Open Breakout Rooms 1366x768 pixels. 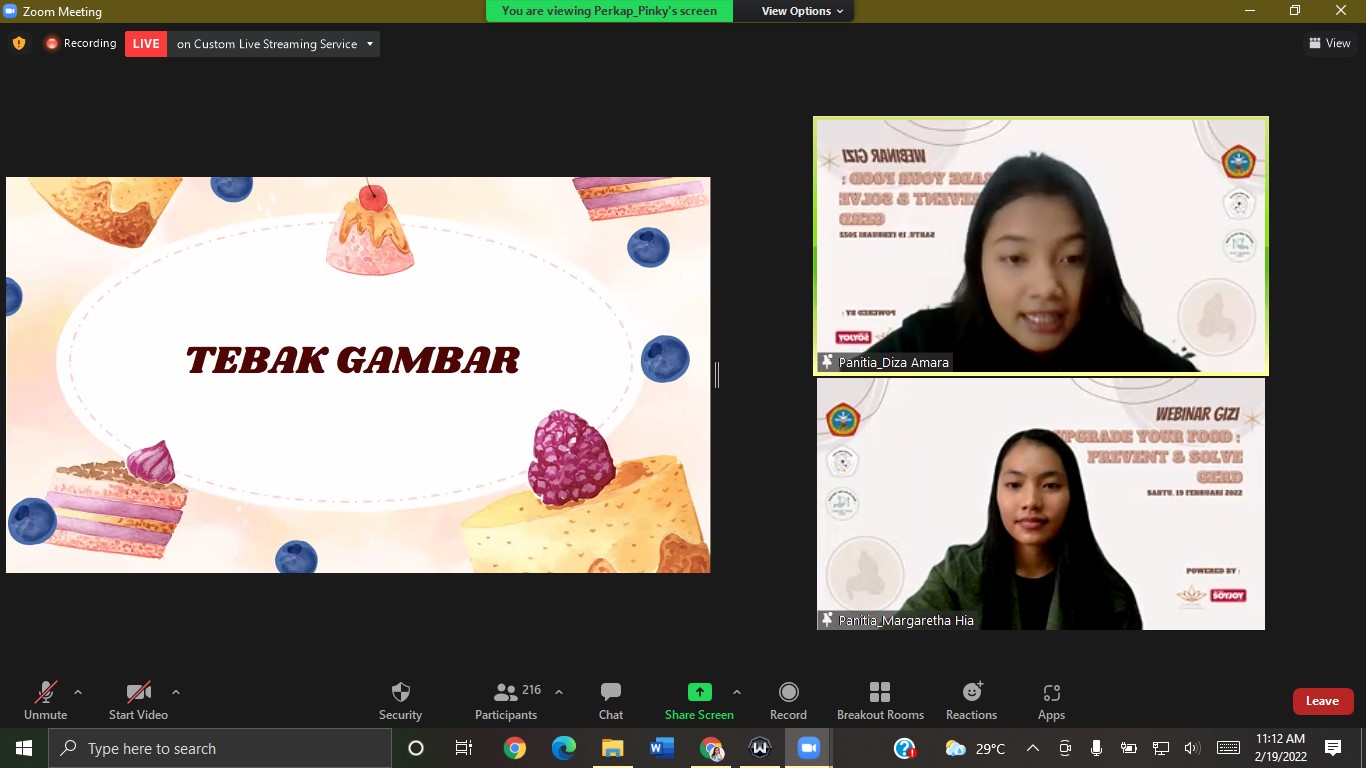point(880,700)
